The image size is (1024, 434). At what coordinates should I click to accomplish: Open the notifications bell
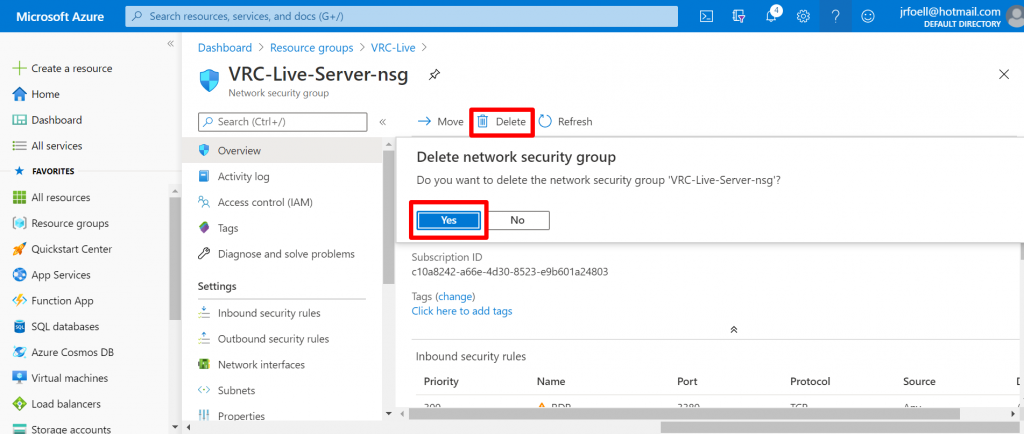(771, 16)
